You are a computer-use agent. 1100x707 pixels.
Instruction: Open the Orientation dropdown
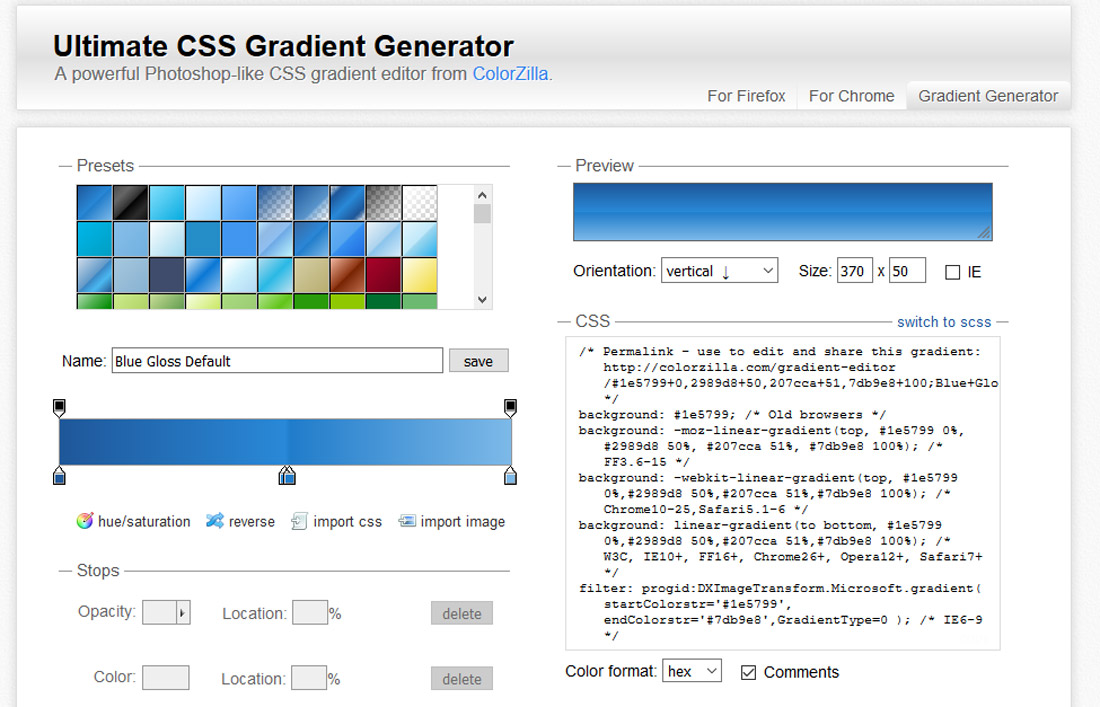[719, 270]
